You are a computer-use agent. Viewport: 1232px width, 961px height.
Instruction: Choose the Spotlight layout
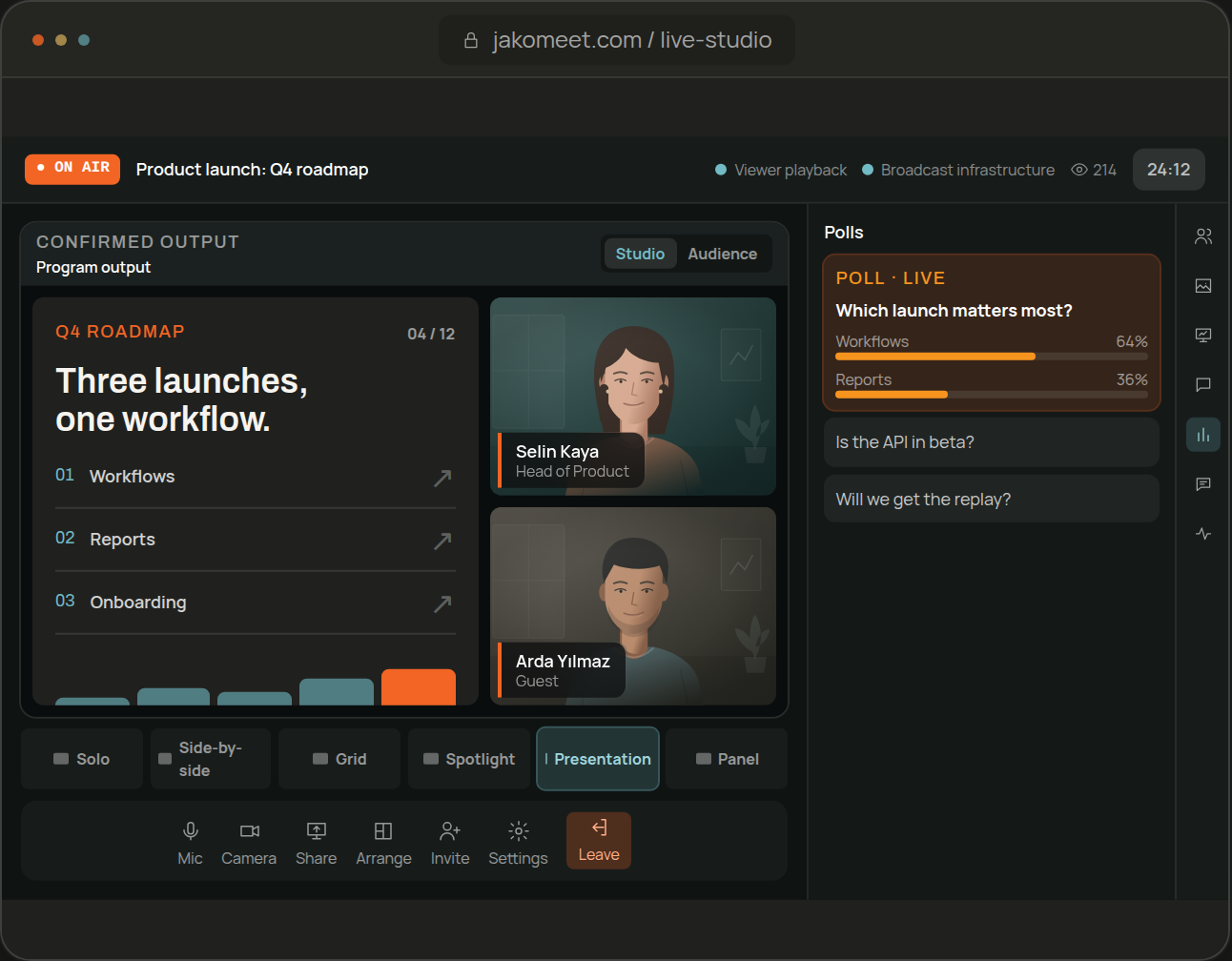pos(469,759)
